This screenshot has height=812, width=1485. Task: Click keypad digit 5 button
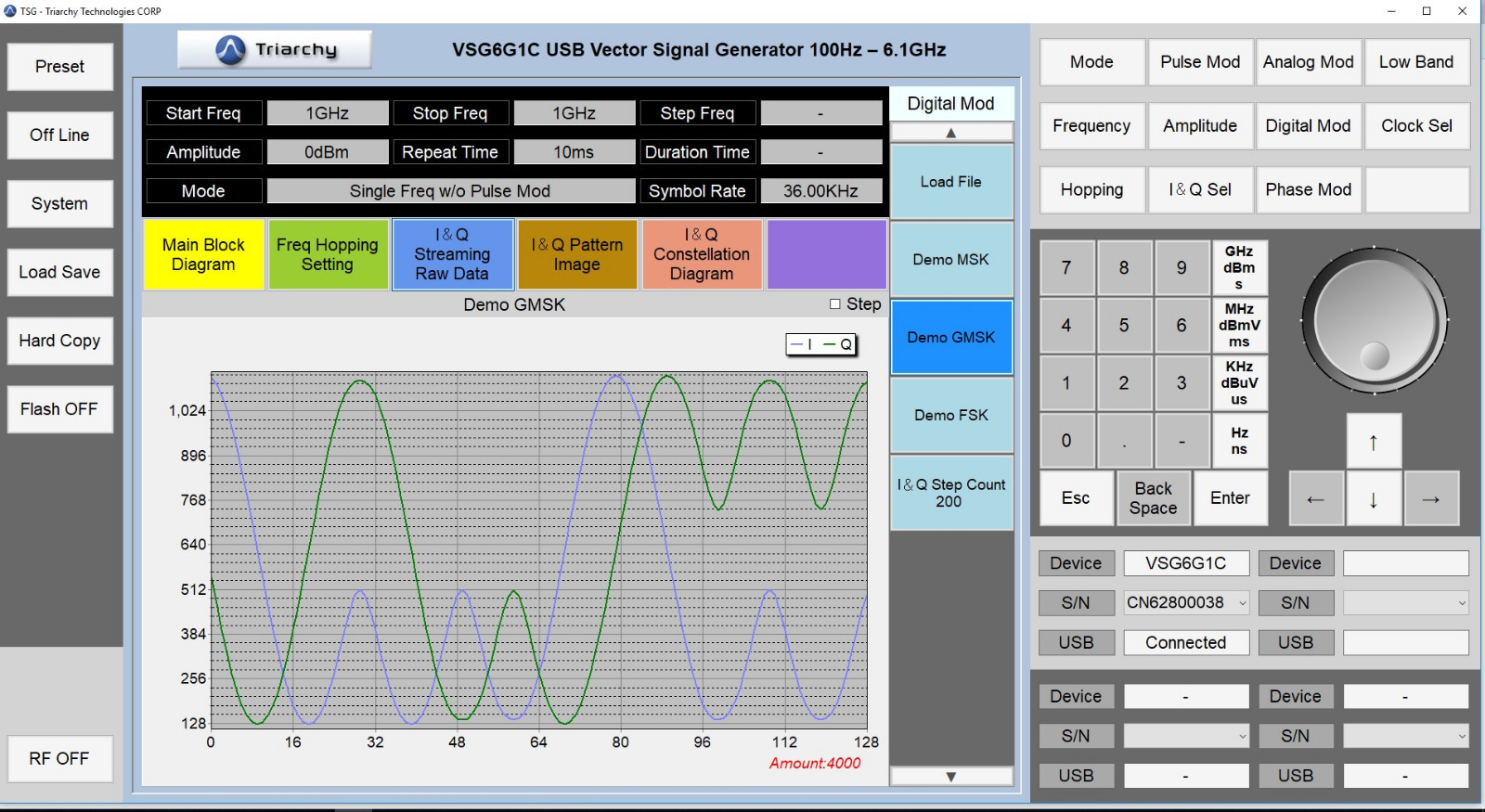[1124, 326]
